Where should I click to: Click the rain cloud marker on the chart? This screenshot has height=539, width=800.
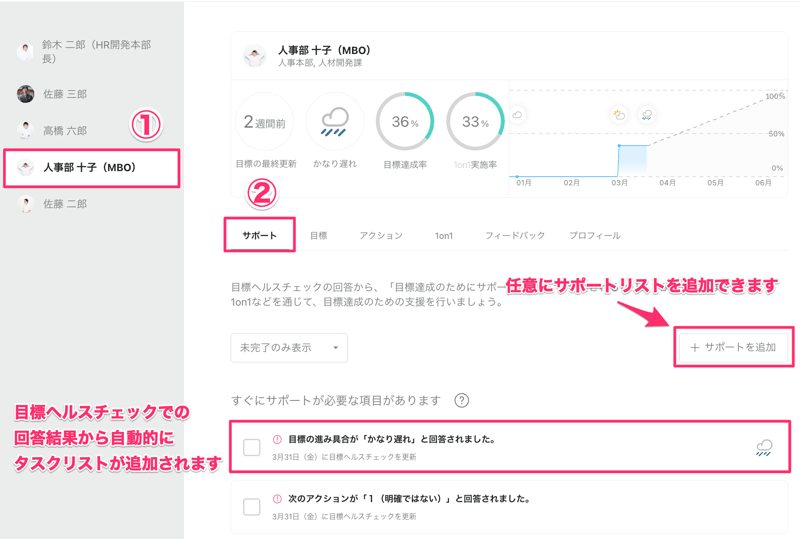tap(647, 115)
